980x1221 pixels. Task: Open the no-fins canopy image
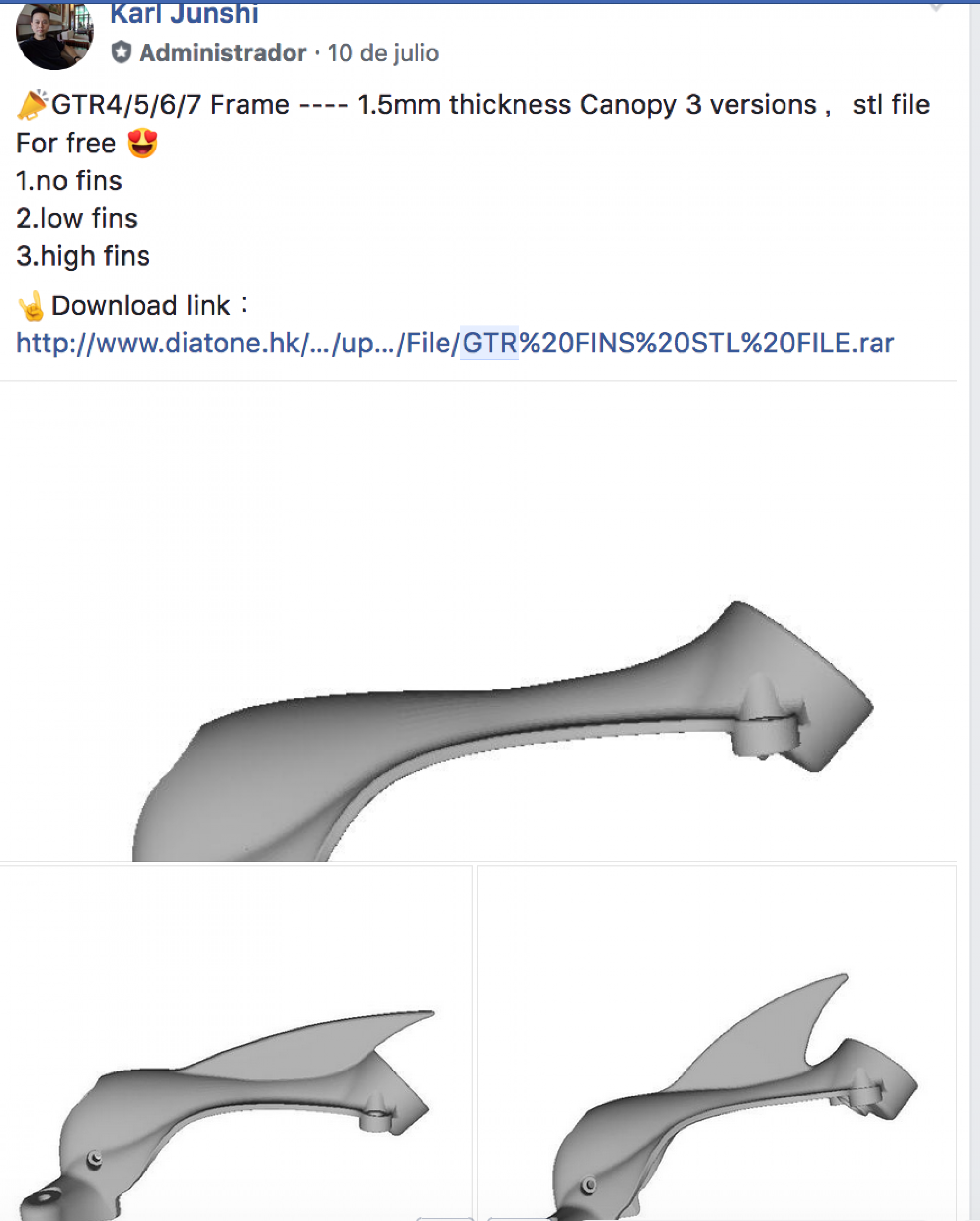click(x=478, y=621)
